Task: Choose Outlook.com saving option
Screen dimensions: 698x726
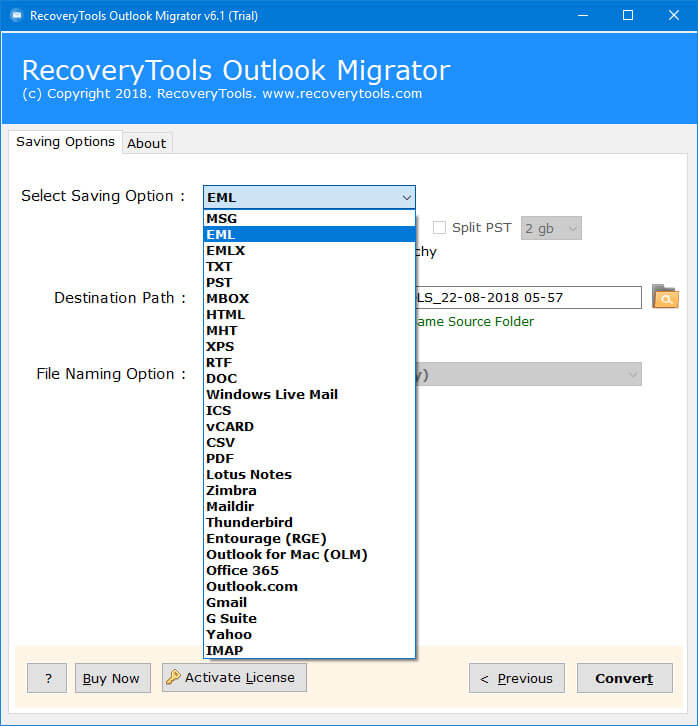Action: click(309, 586)
